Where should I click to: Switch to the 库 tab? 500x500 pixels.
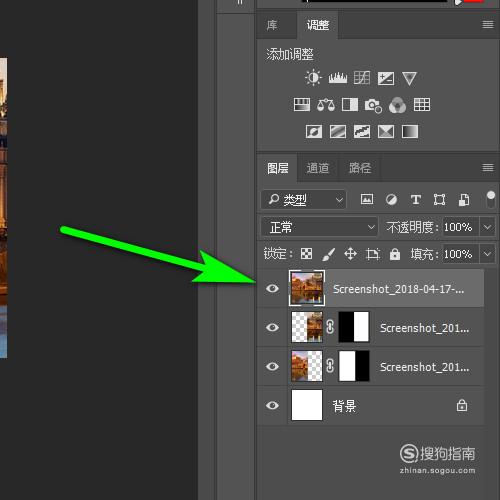coord(272,25)
